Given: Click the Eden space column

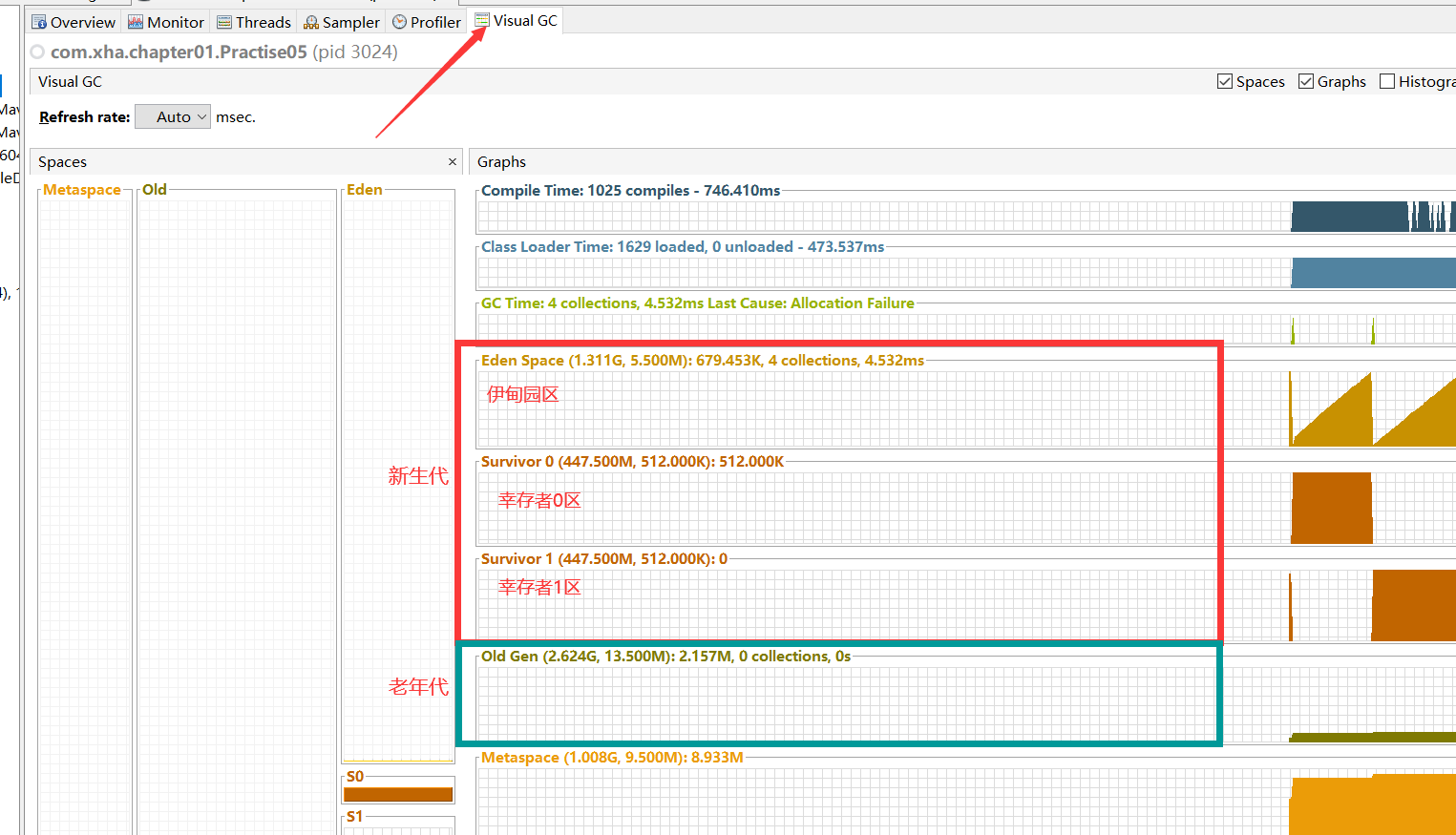Looking at the screenshot, I should tap(398, 477).
